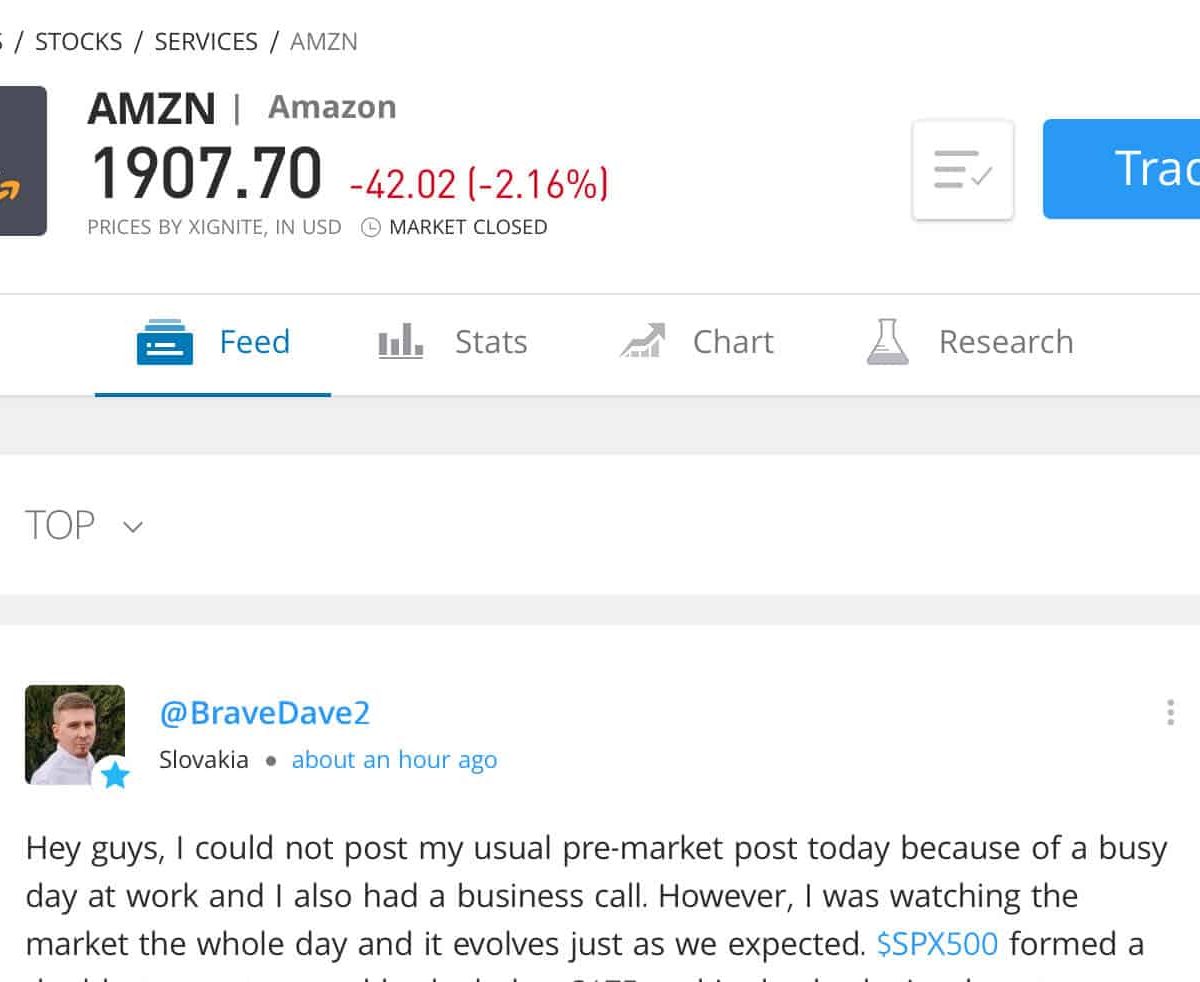The height and width of the screenshot is (982, 1200).
Task: Open the watchlist checklist icon button
Action: [x=963, y=170]
